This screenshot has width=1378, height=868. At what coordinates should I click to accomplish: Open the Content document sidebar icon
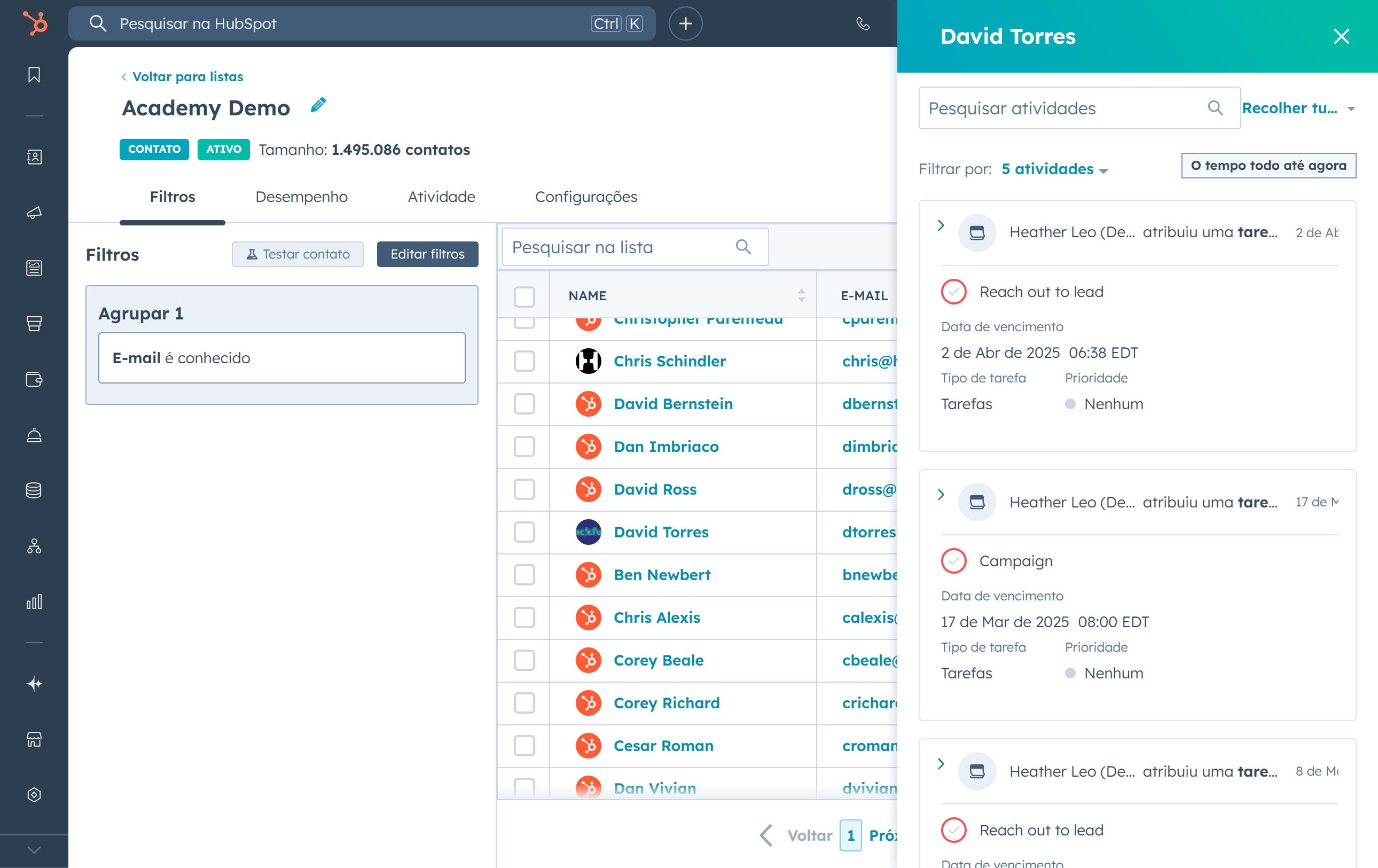(34, 268)
